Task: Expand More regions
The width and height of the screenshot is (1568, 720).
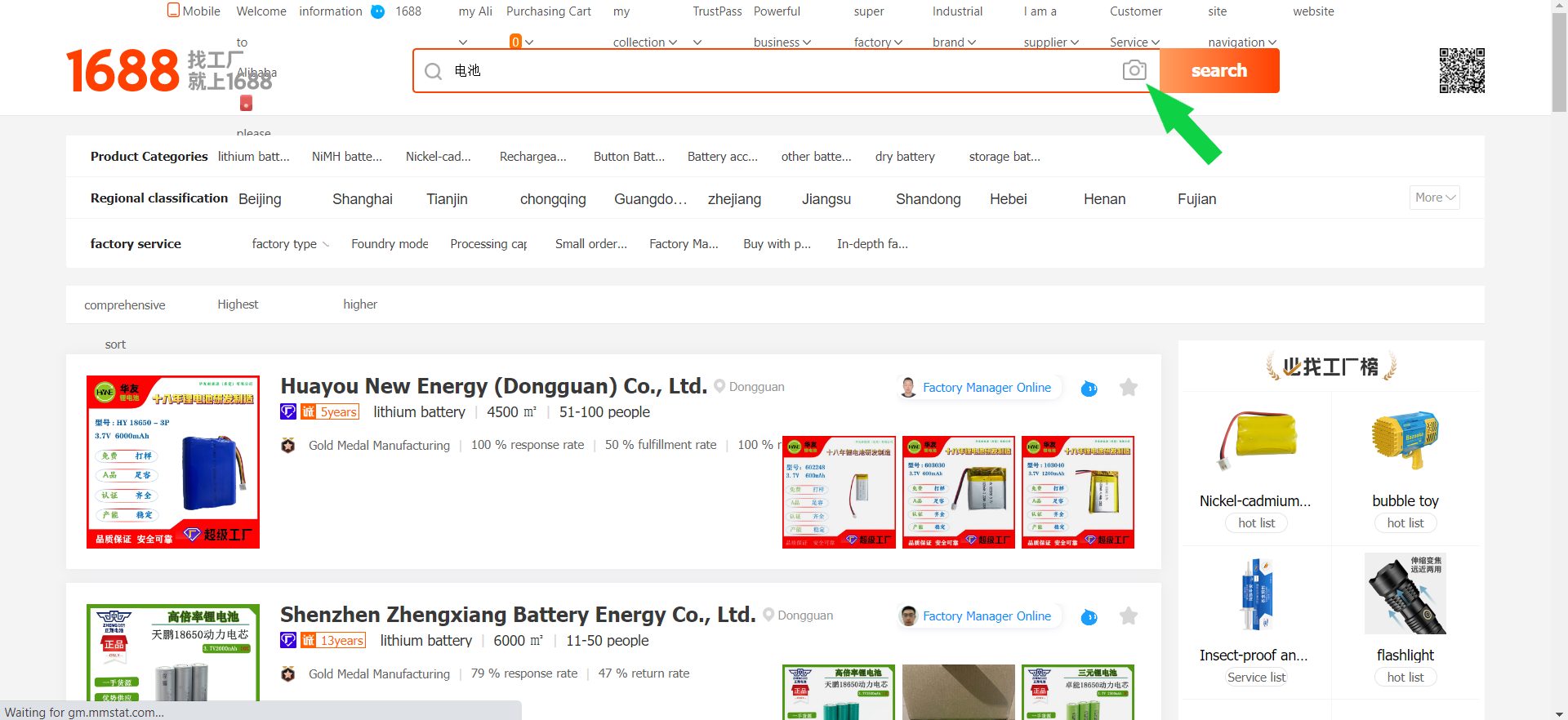Action: point(1435,198)
